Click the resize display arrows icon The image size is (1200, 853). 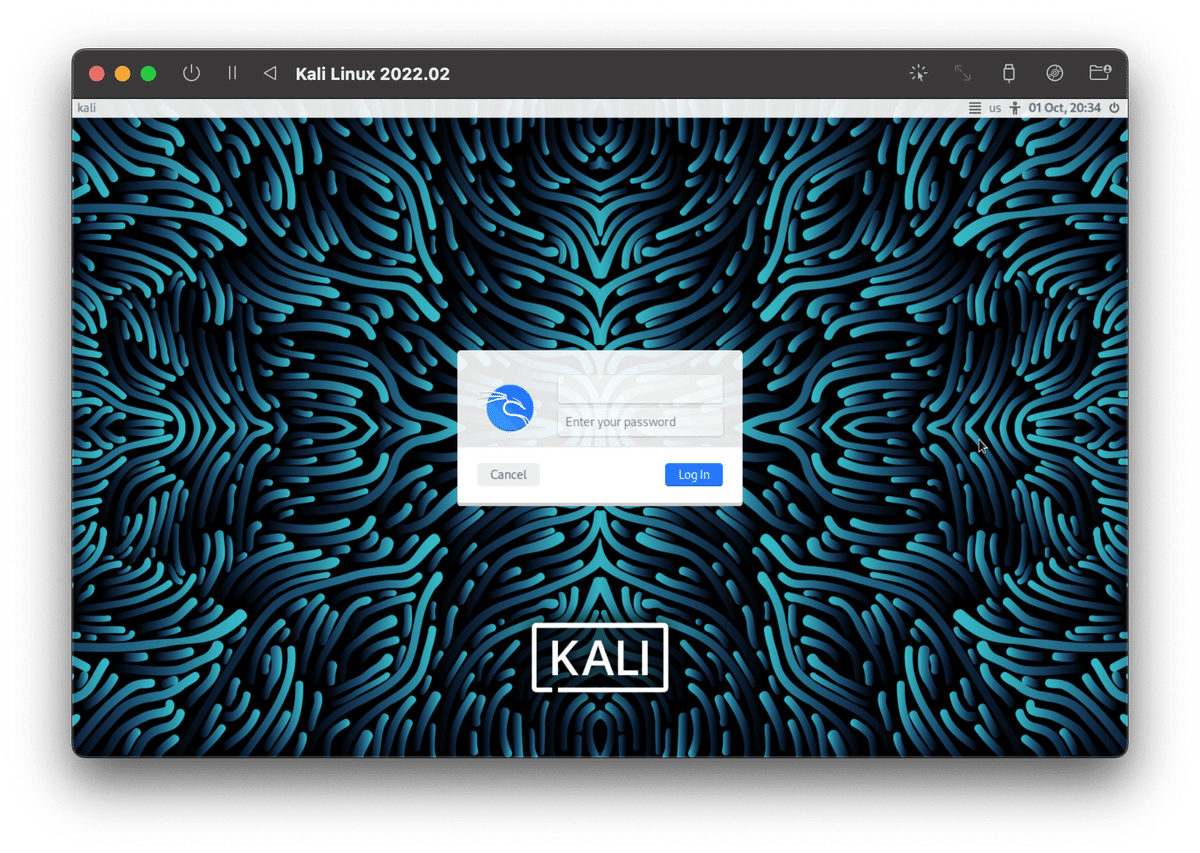click(962, 73)
